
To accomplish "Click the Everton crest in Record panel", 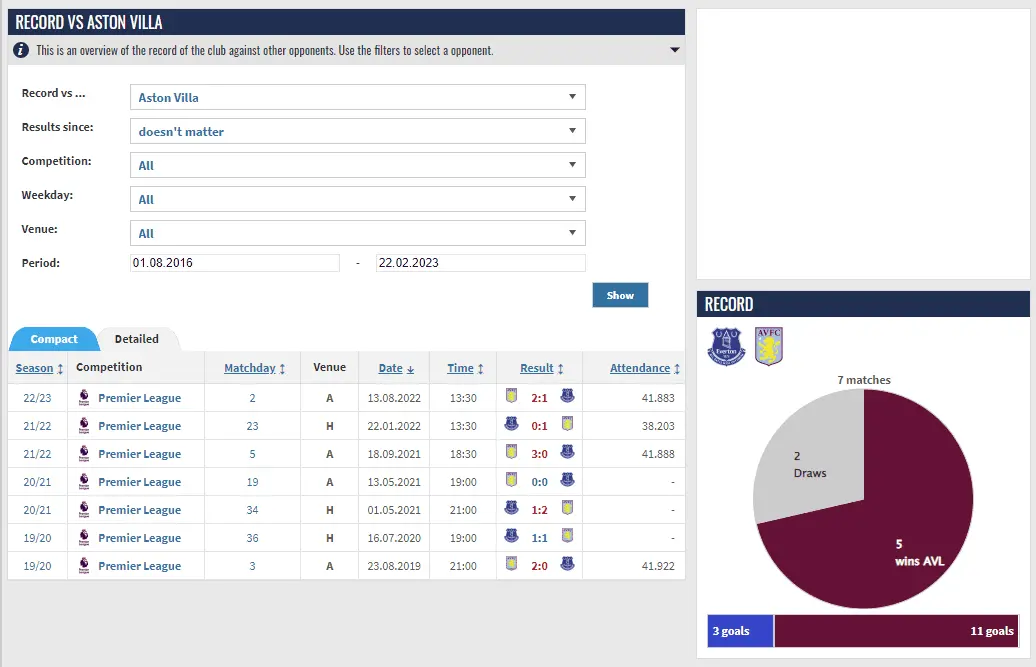I will tap(726, 346).
